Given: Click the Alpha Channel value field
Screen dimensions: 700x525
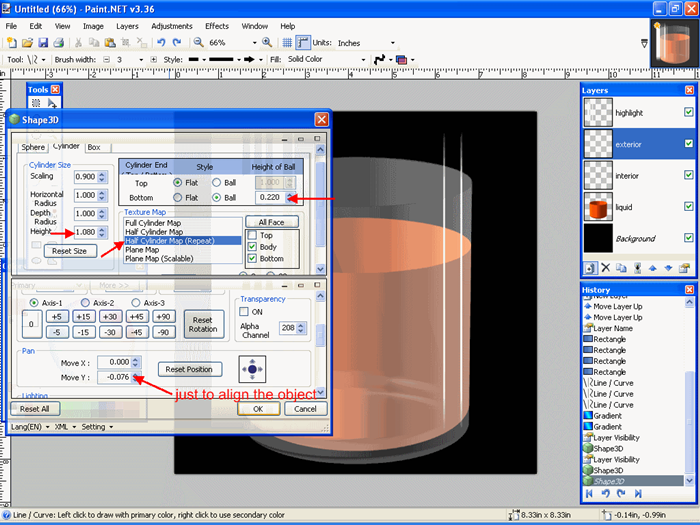Looking at the screenshot, I should pyautogui.click(x=287, y=328).
